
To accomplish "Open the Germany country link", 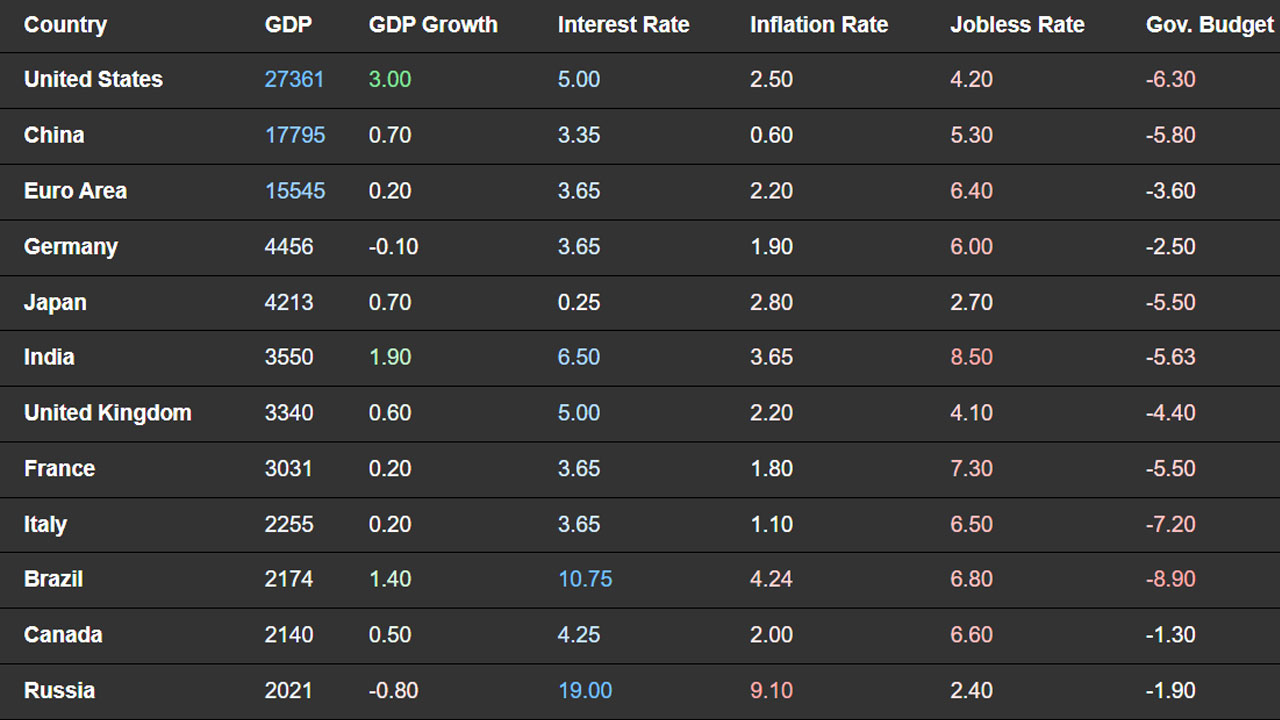I will [71, 247].
